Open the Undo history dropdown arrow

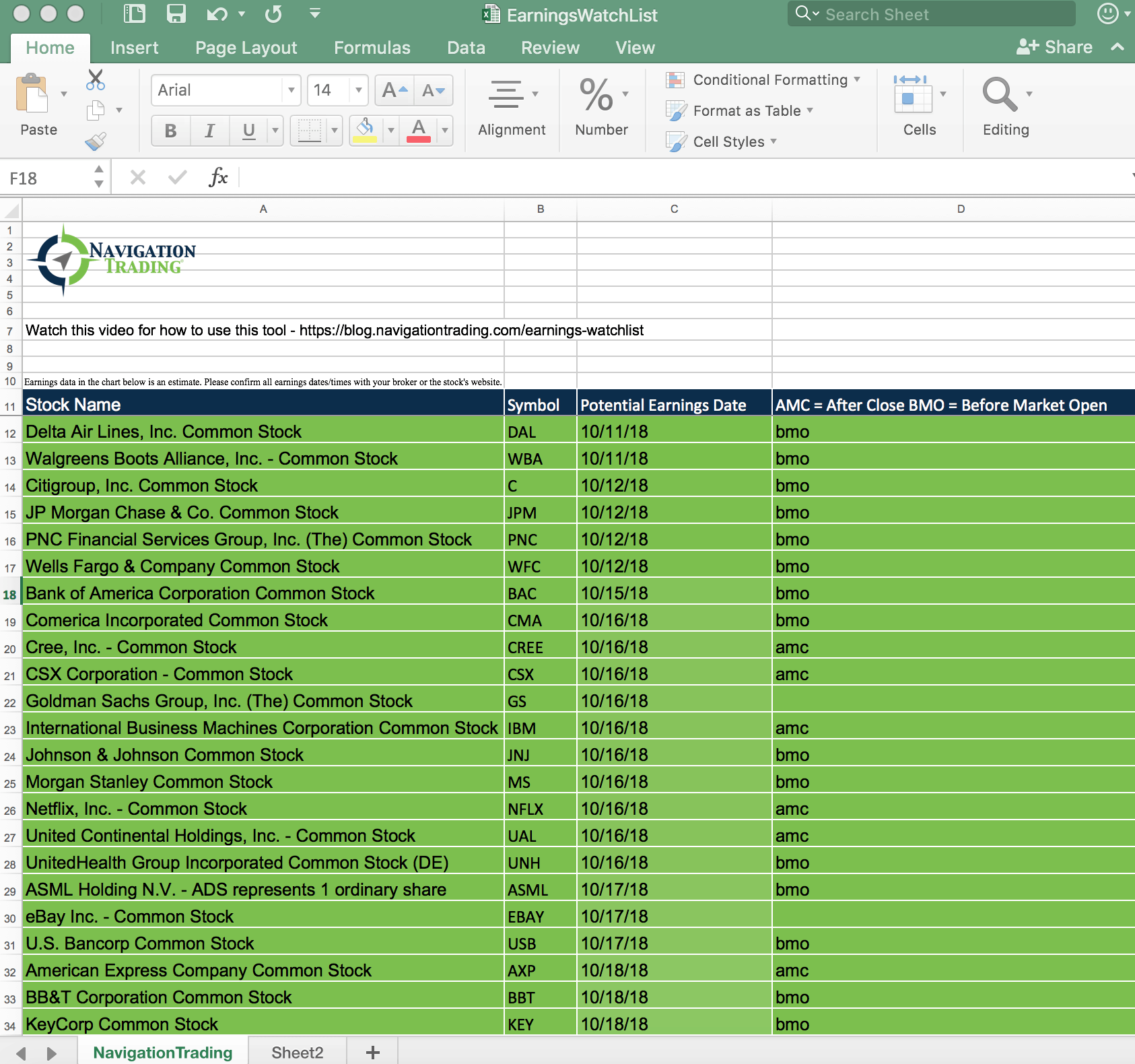(x=242, y=14)
